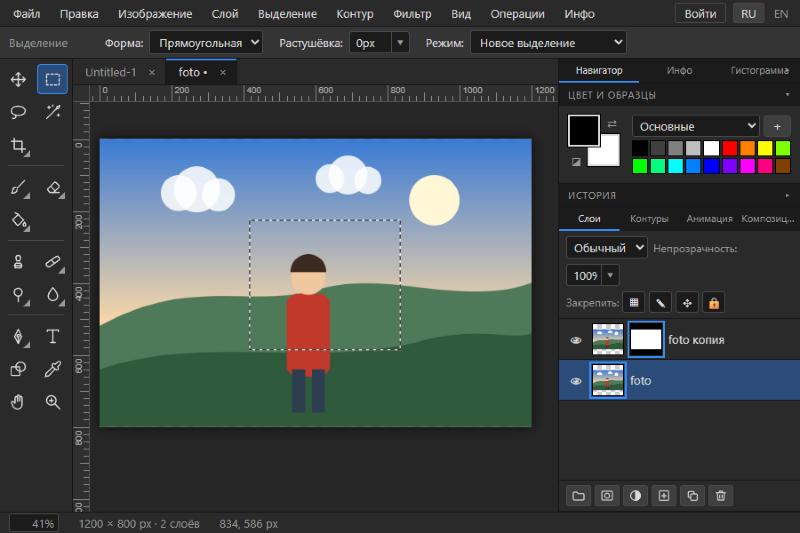Select the Crop tool
Screen dimensions: 800x533
[x=18, y=146]
